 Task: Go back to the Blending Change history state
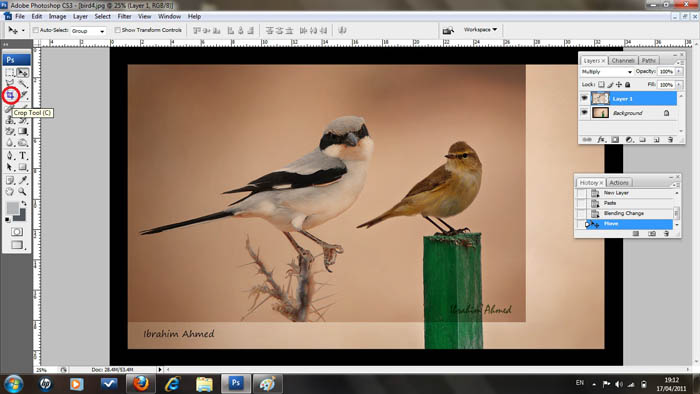[625, 213]
